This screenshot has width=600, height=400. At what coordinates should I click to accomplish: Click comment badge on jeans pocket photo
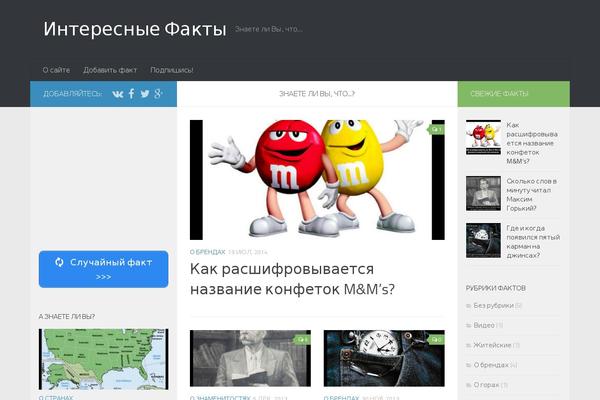(x=436, y=340)
